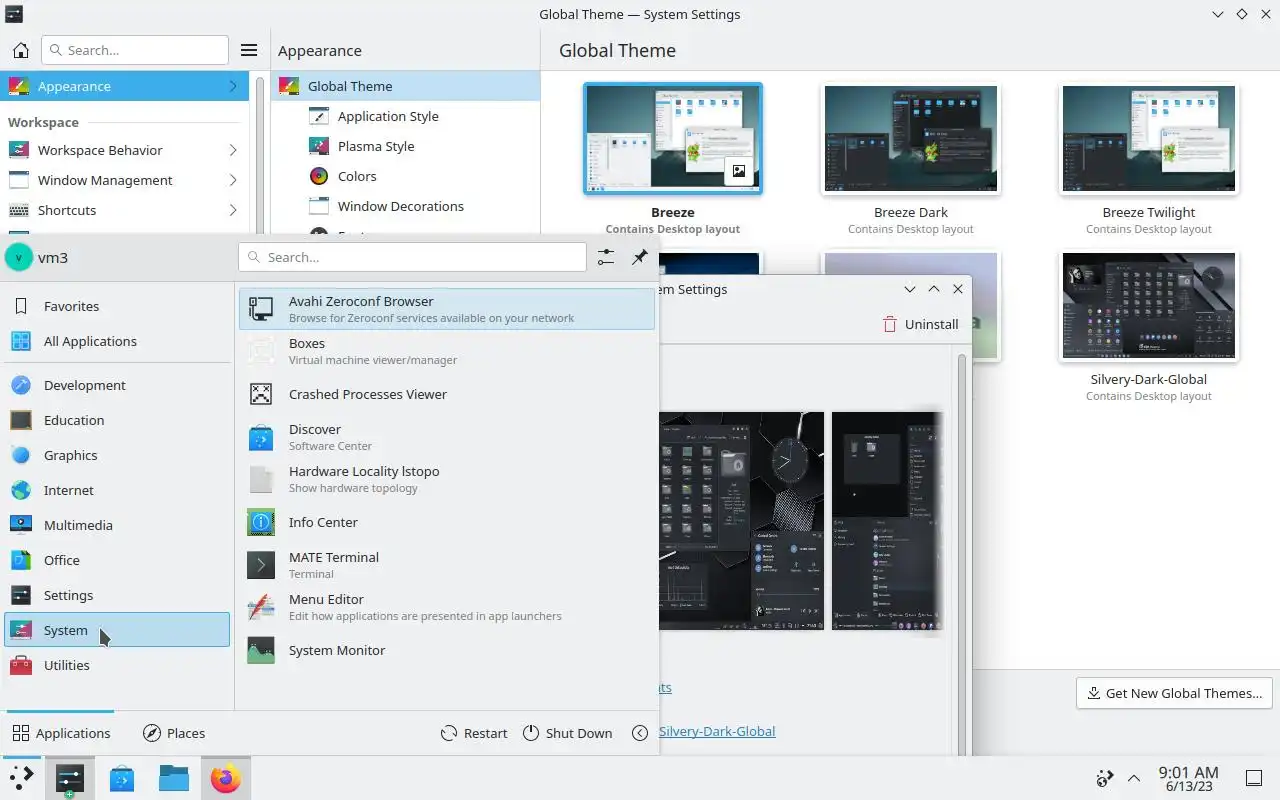The height and width of the screenshot is (800, 1280).
Task: Select Global Theme in Appearance list
Action: tap(405, 86)
